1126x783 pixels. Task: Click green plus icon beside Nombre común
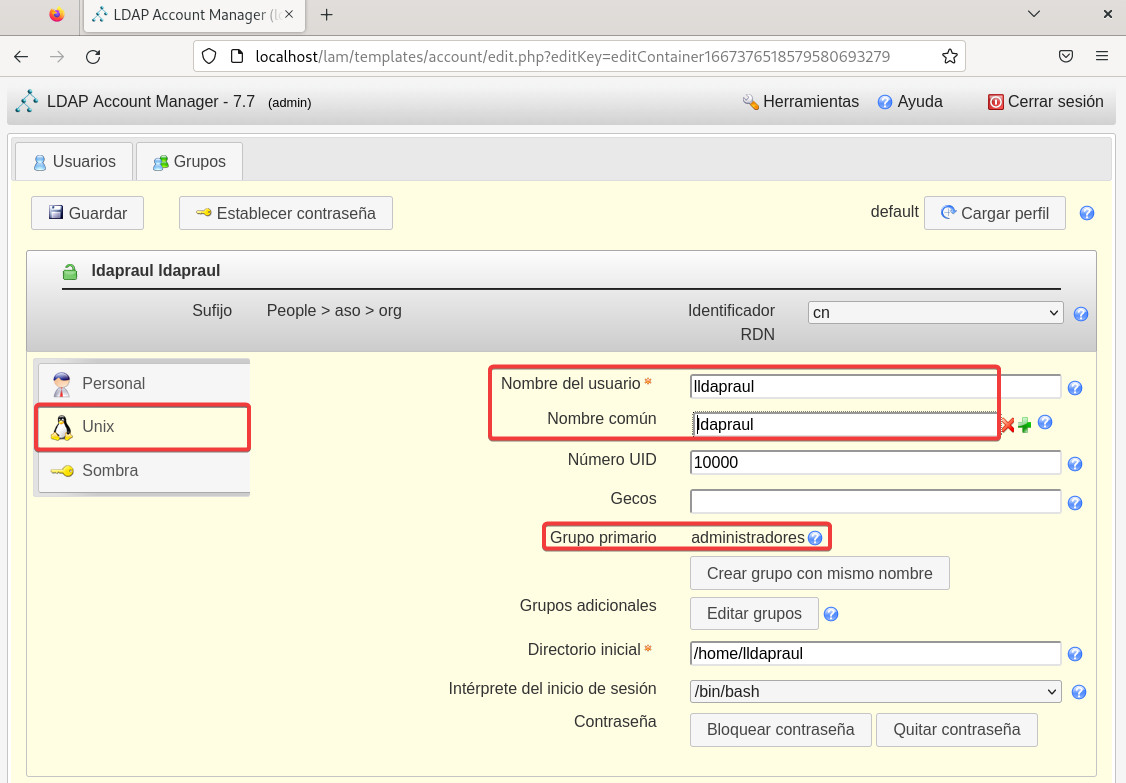(x=1025, y=425)
